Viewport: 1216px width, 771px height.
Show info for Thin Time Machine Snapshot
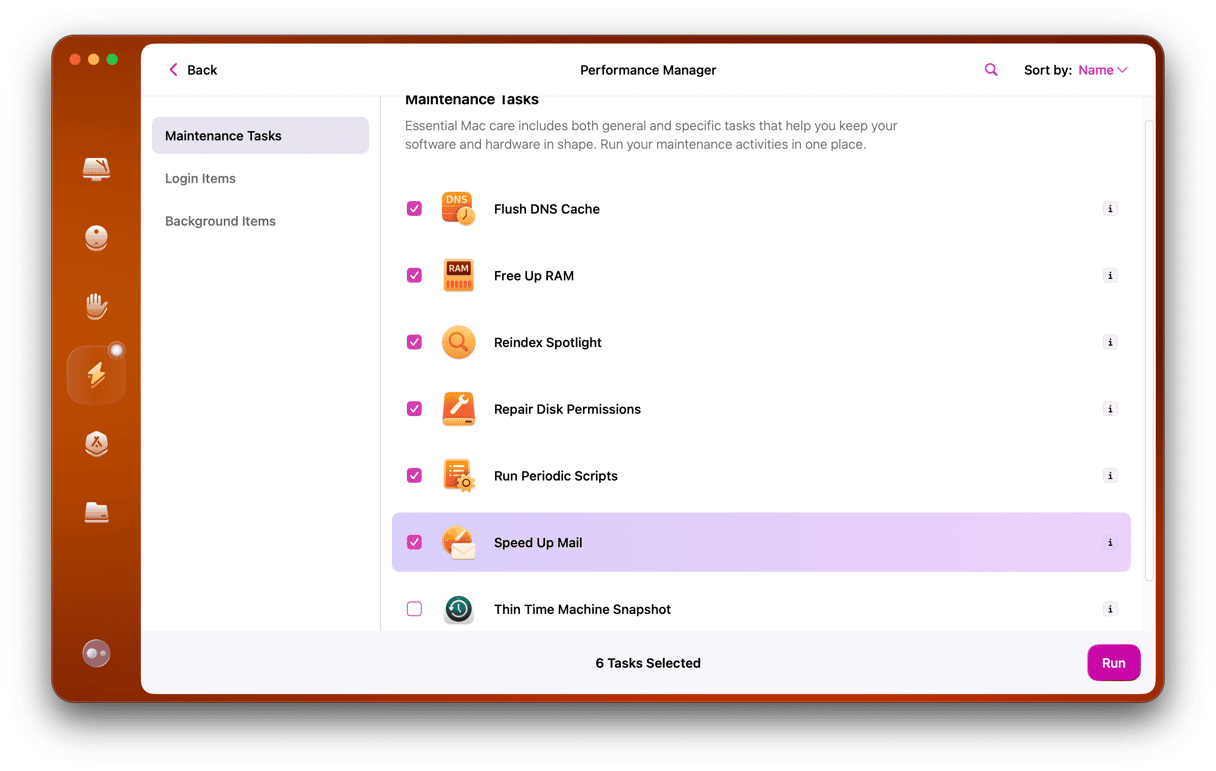point(1110,609)
